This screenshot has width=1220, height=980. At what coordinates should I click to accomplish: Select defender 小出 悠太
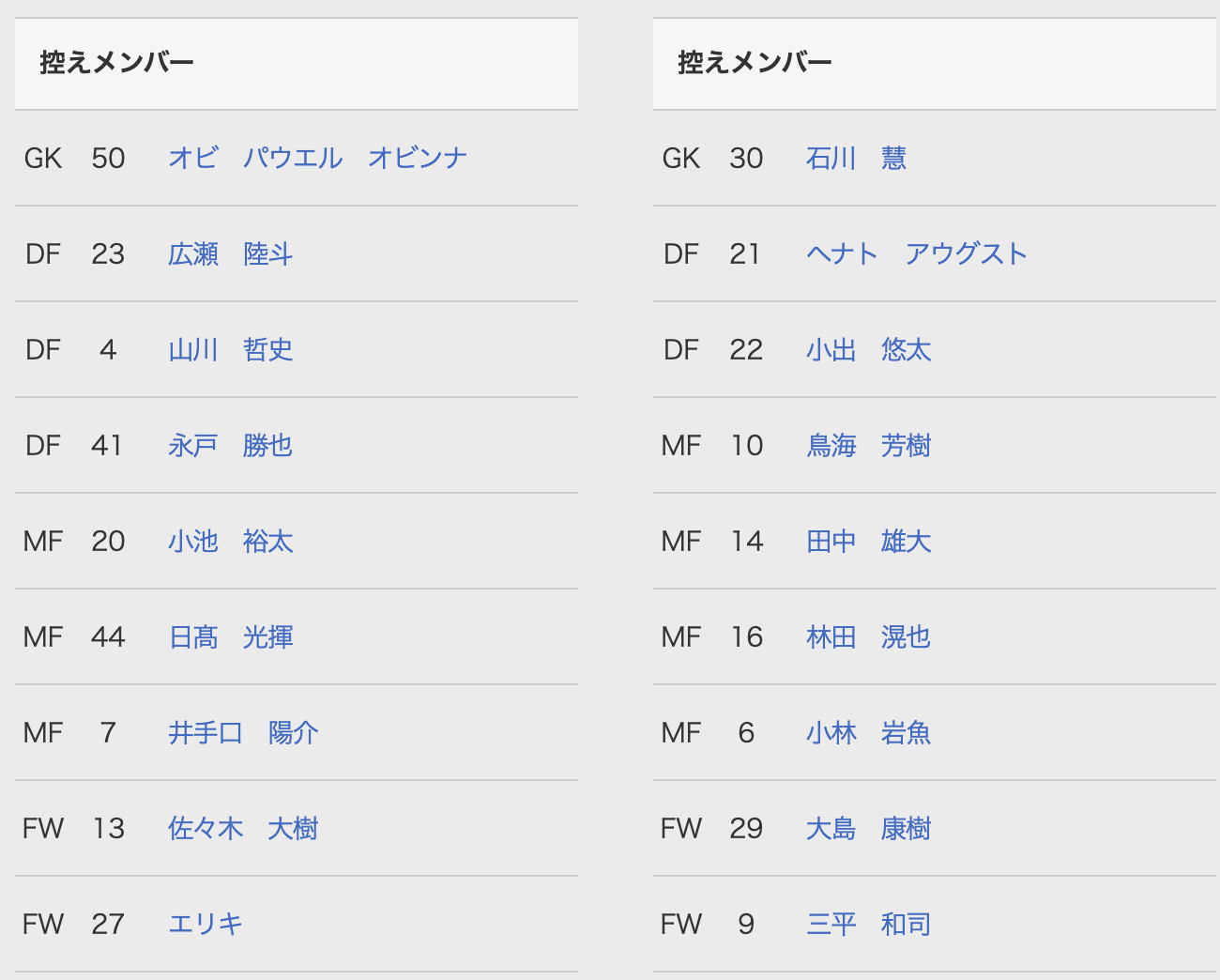coord(868,349)
